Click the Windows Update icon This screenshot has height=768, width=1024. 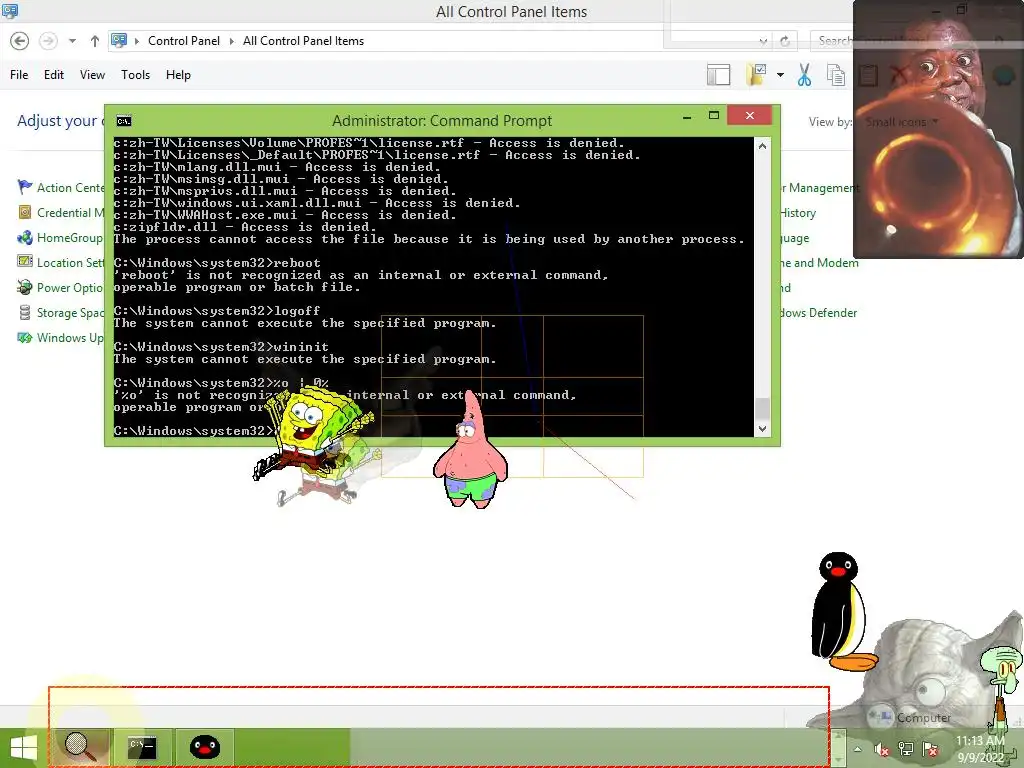[25, 338]
